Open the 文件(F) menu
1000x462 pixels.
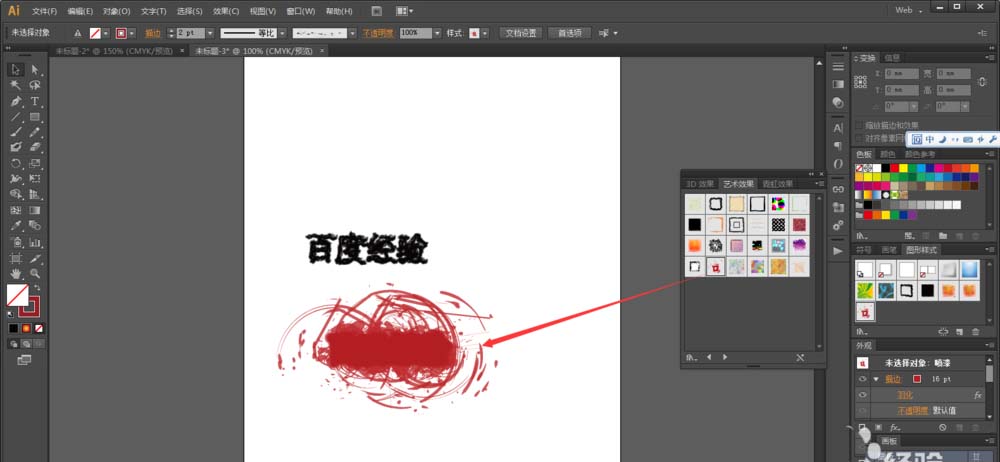[45, 11]
